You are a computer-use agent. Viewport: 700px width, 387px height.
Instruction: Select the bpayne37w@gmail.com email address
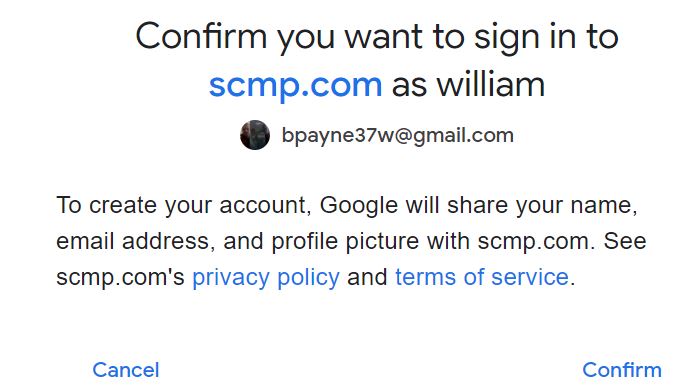(x=397, y=135)
